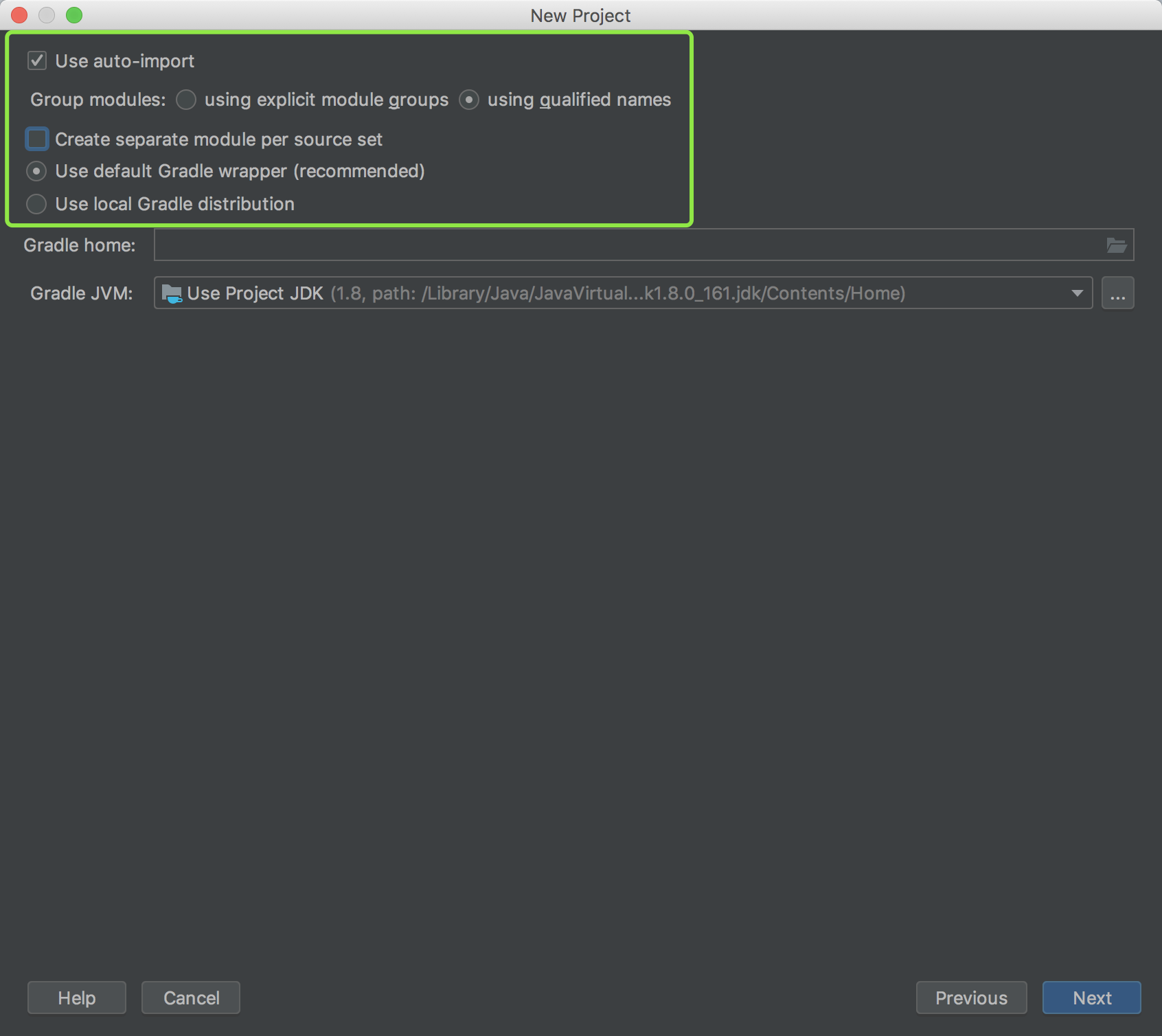
Task: Select using explicit module groups option
Action: click(x=186, y=100)
